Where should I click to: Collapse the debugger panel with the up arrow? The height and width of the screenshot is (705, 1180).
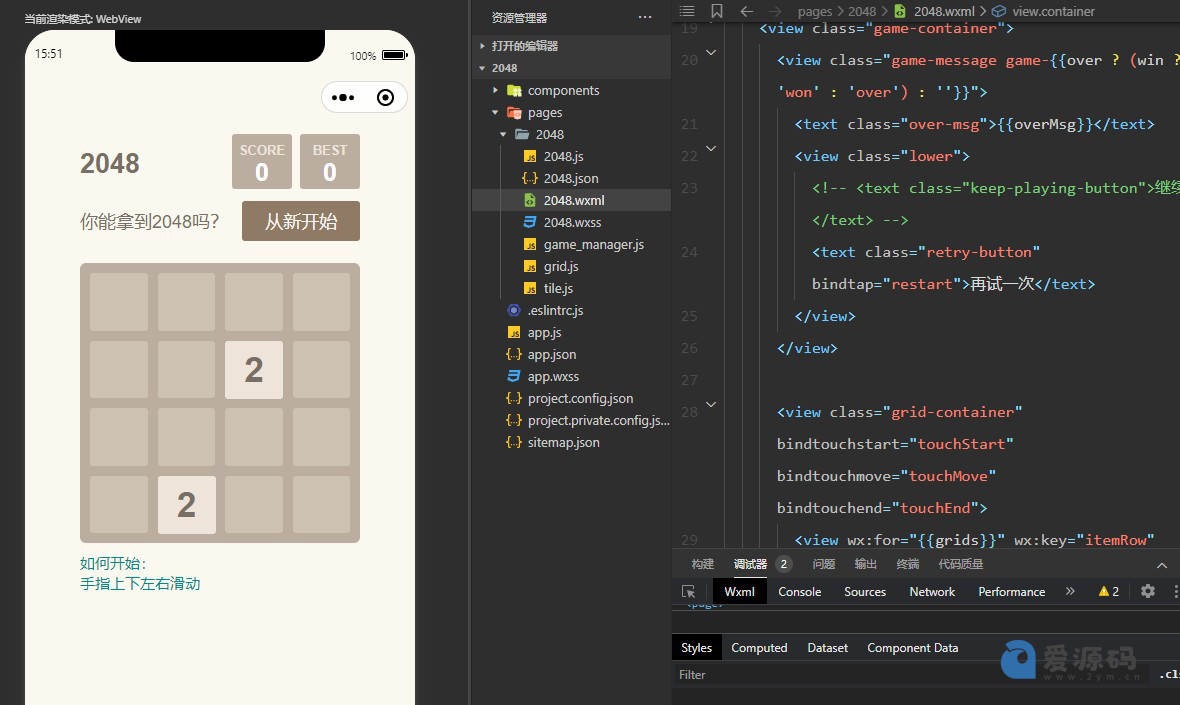(1162, 565)
